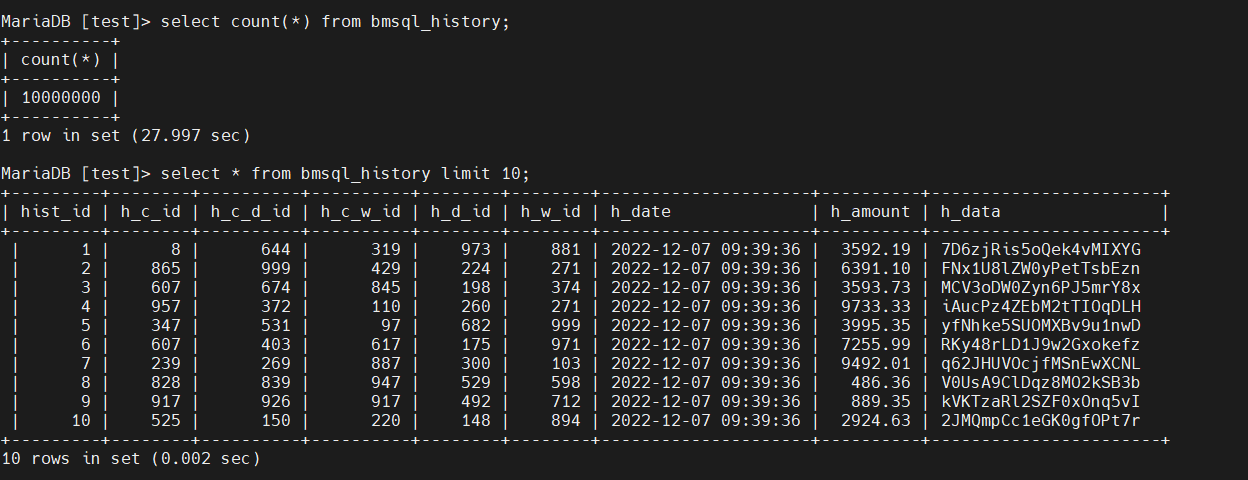The width and height of the screenshot is (1248, 480).
Task: Click h_amount value 9733.33
Action: point(876,307)
